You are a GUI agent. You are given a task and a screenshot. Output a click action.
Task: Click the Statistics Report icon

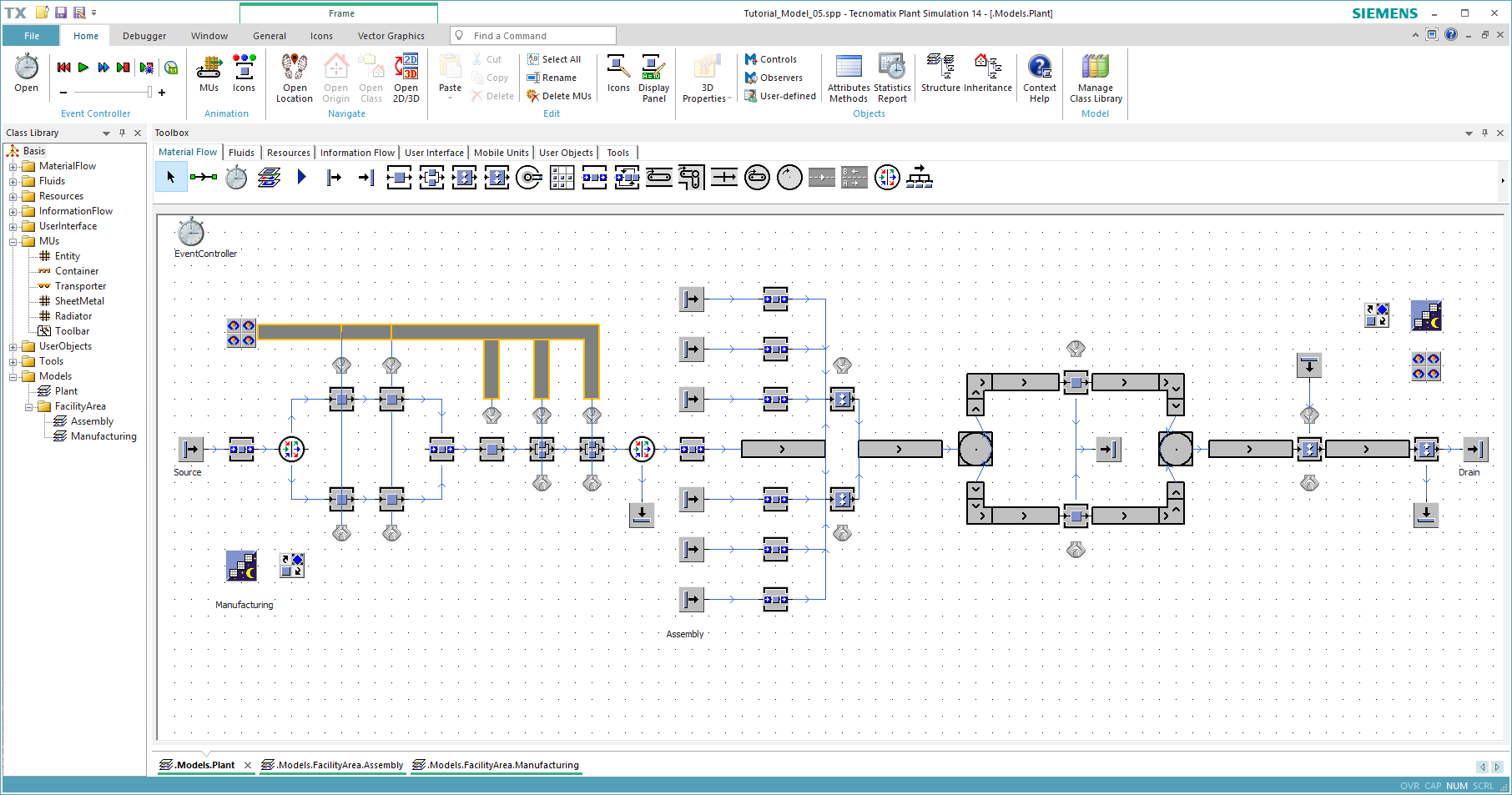point(891,77)
